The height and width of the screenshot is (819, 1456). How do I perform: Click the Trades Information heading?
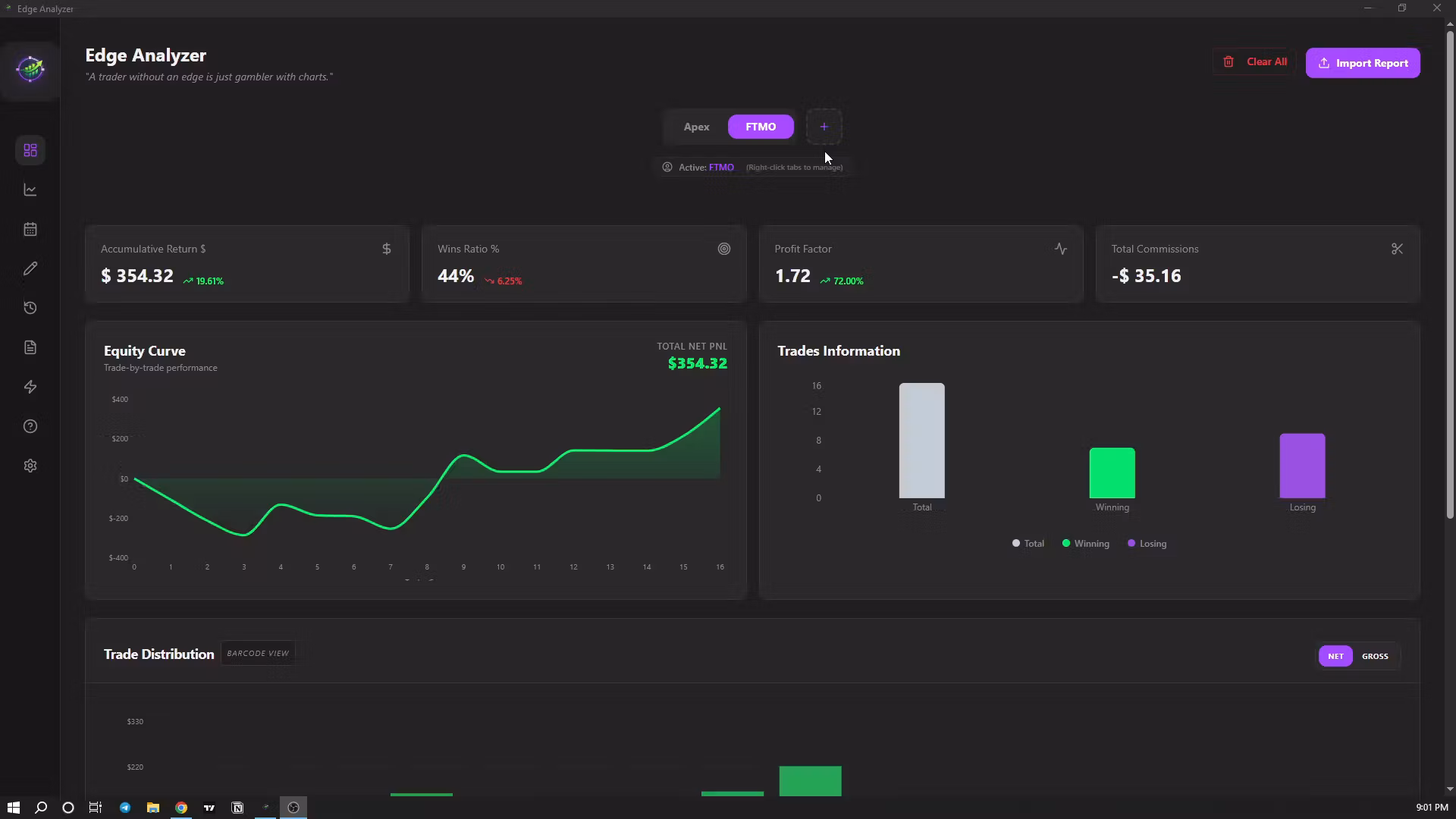(839, 351)
